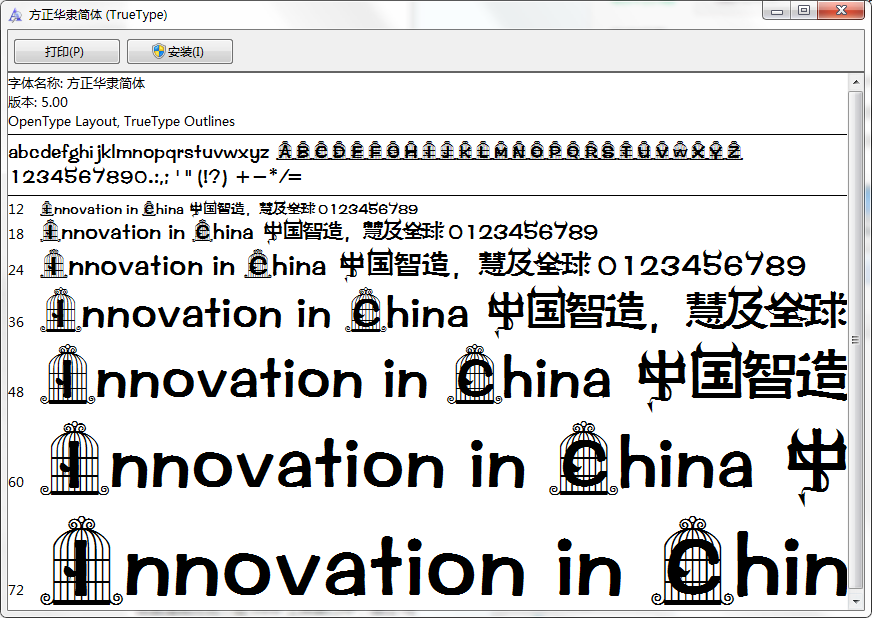Click the birdcage uppercase alphabet sample
The width and height of the screenshot is (872, 618).
pos(509,151)
